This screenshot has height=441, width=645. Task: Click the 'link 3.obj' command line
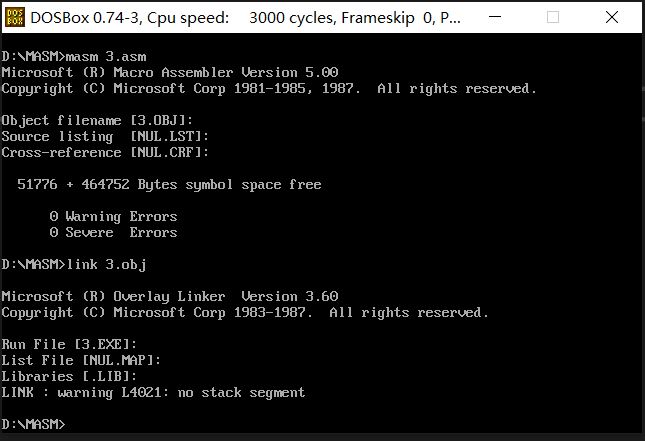tap(74, 265)
